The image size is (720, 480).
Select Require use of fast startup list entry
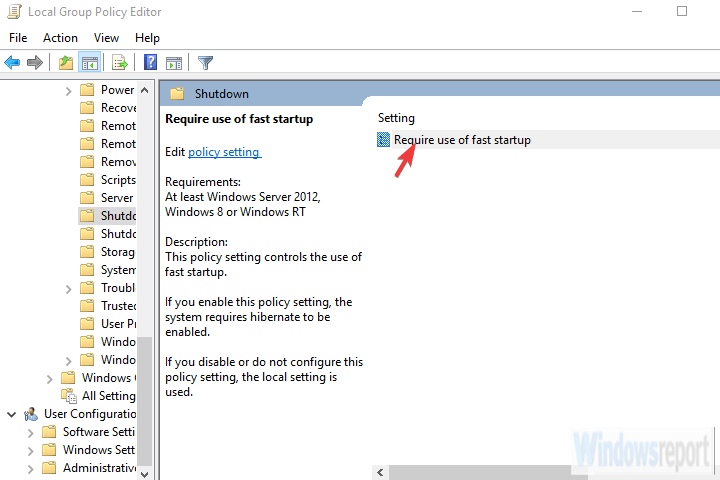(462, 140)
